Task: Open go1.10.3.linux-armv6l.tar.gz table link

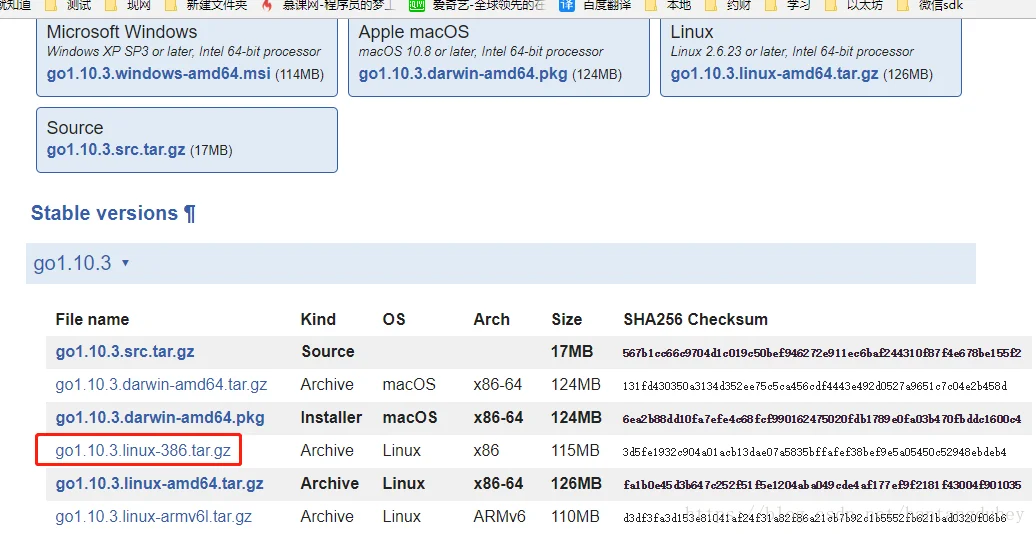Action: 153,516
